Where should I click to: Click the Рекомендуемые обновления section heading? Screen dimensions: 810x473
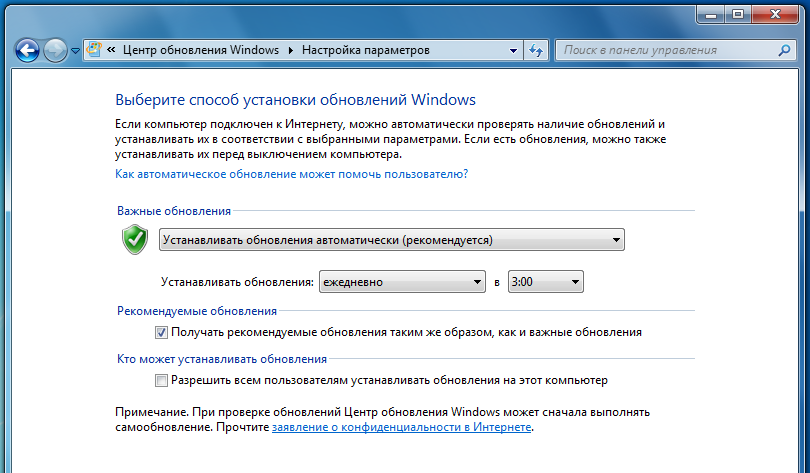197,311
